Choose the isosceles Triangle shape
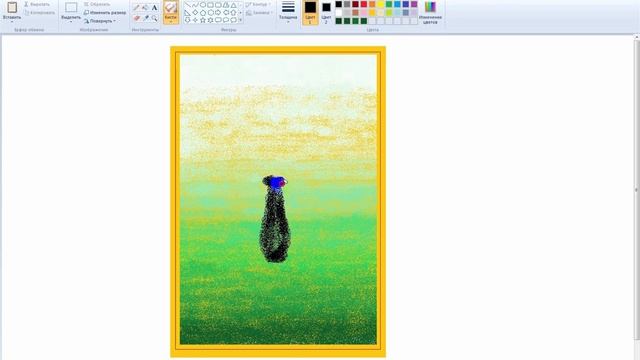640x360 pixels. pyautogui.click(x=233, y=4)
